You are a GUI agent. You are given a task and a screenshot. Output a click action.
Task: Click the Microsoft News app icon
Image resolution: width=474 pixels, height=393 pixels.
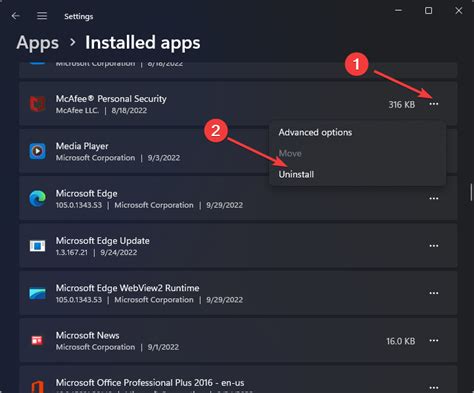37,340
